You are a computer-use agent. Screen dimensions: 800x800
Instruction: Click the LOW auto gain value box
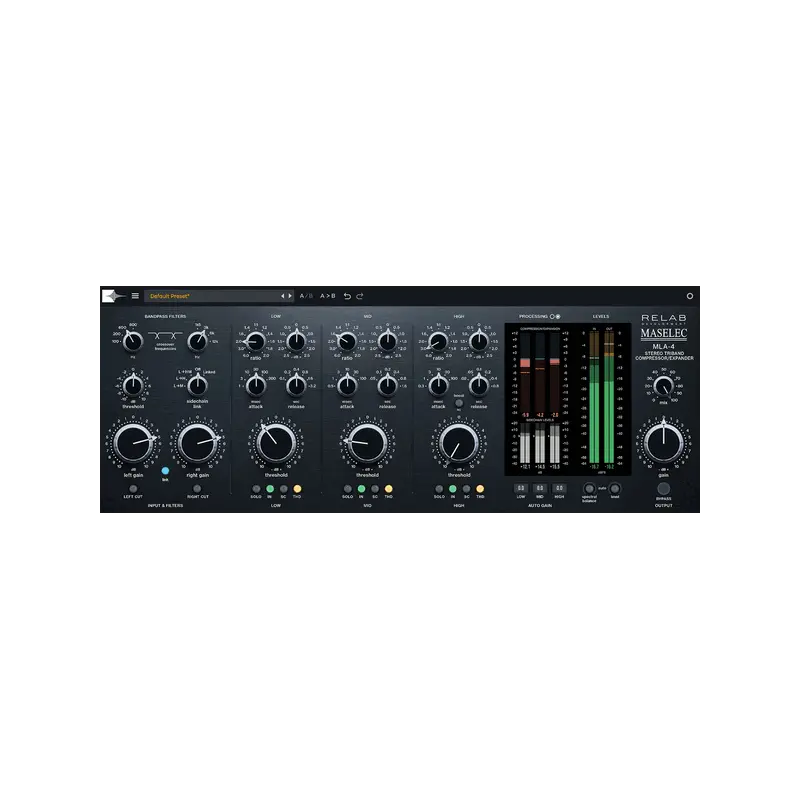tap(521, 488)
